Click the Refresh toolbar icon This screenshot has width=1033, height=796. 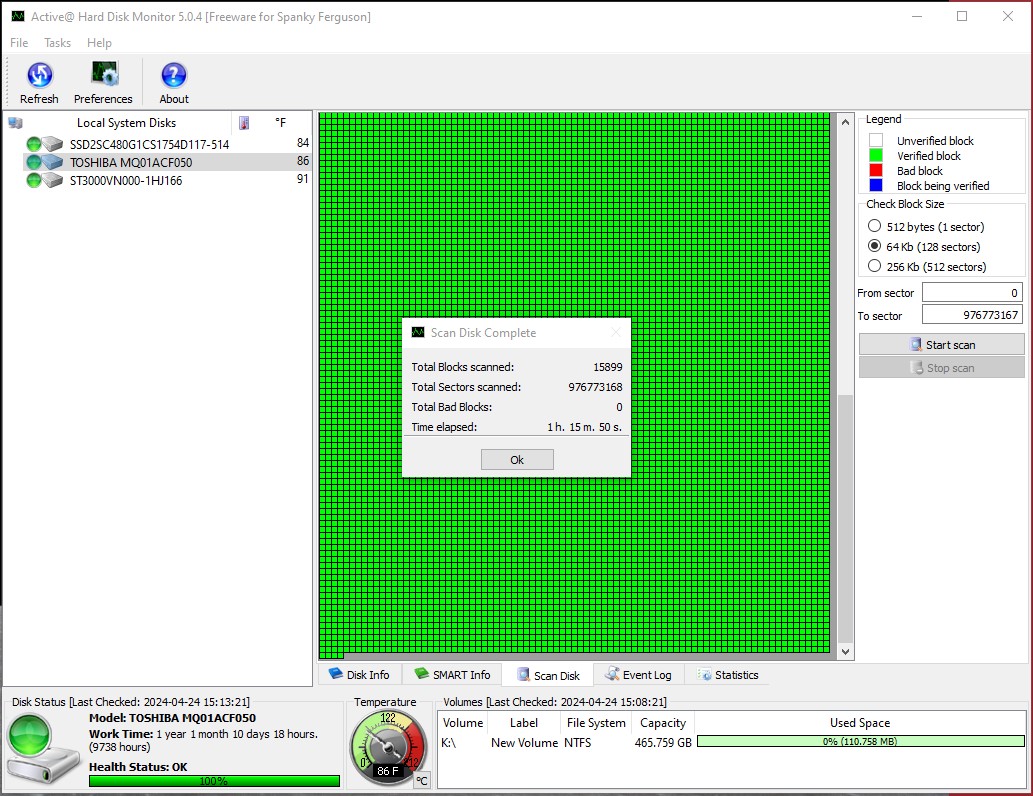click(39, 76)
